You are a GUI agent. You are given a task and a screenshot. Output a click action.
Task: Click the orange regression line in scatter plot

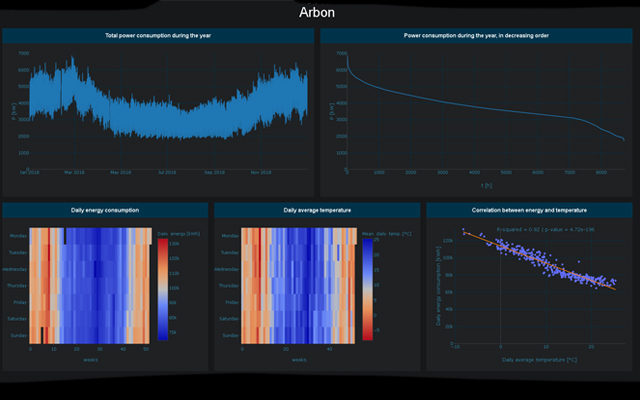click(540, 265)
